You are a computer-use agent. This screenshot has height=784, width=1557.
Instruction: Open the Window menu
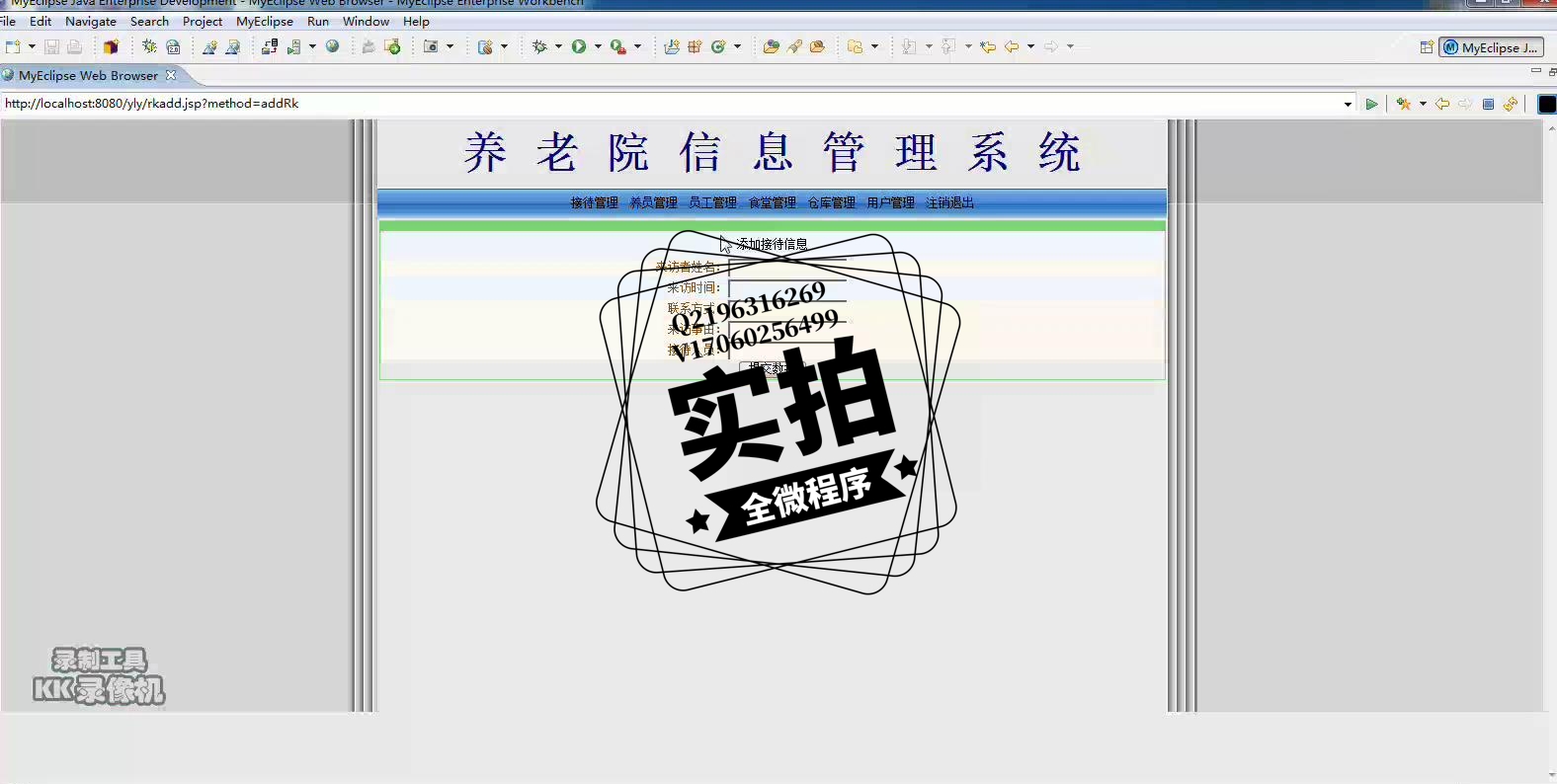(366, 21)
